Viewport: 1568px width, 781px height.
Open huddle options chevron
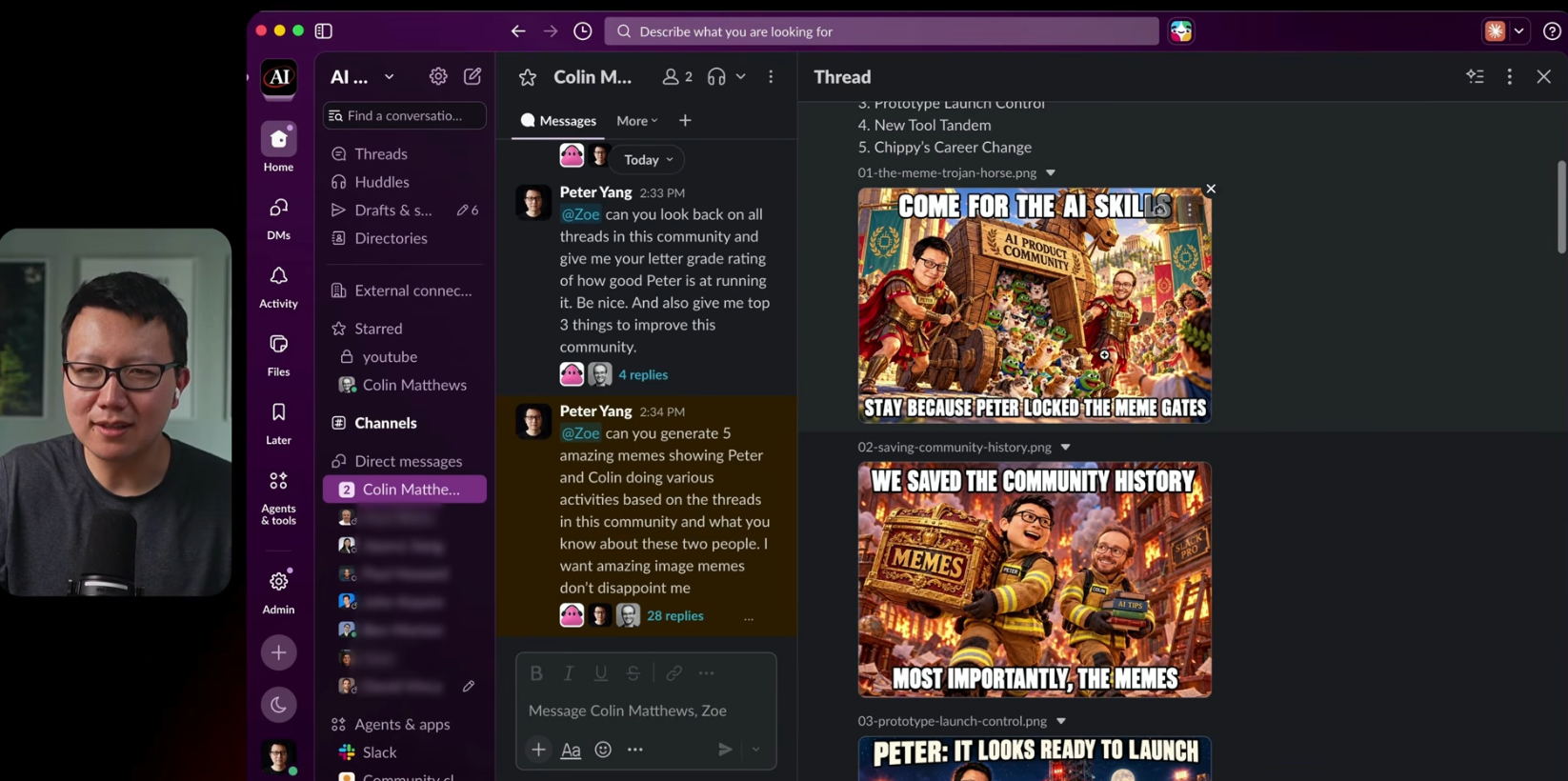(740, 77)
